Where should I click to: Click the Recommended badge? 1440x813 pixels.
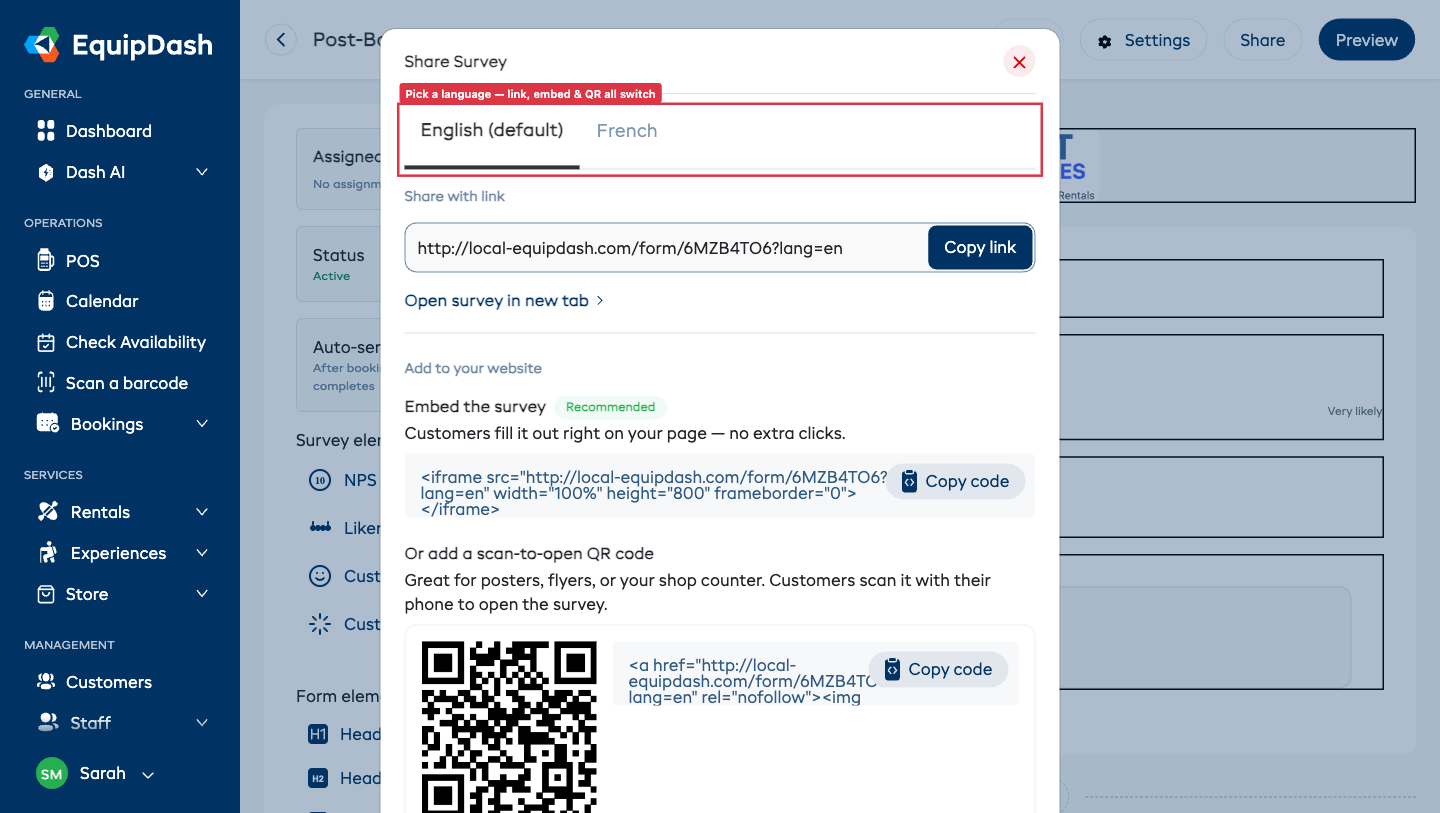(x=610, y=407)
